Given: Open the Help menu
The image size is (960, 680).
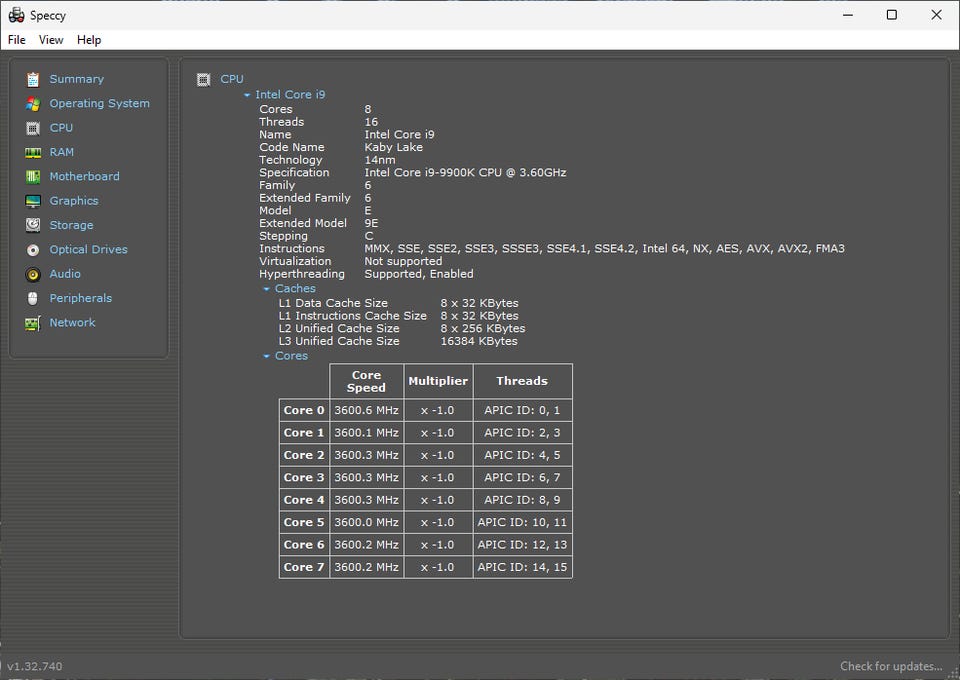Looking at the screenshot, I should click(89, 40).
